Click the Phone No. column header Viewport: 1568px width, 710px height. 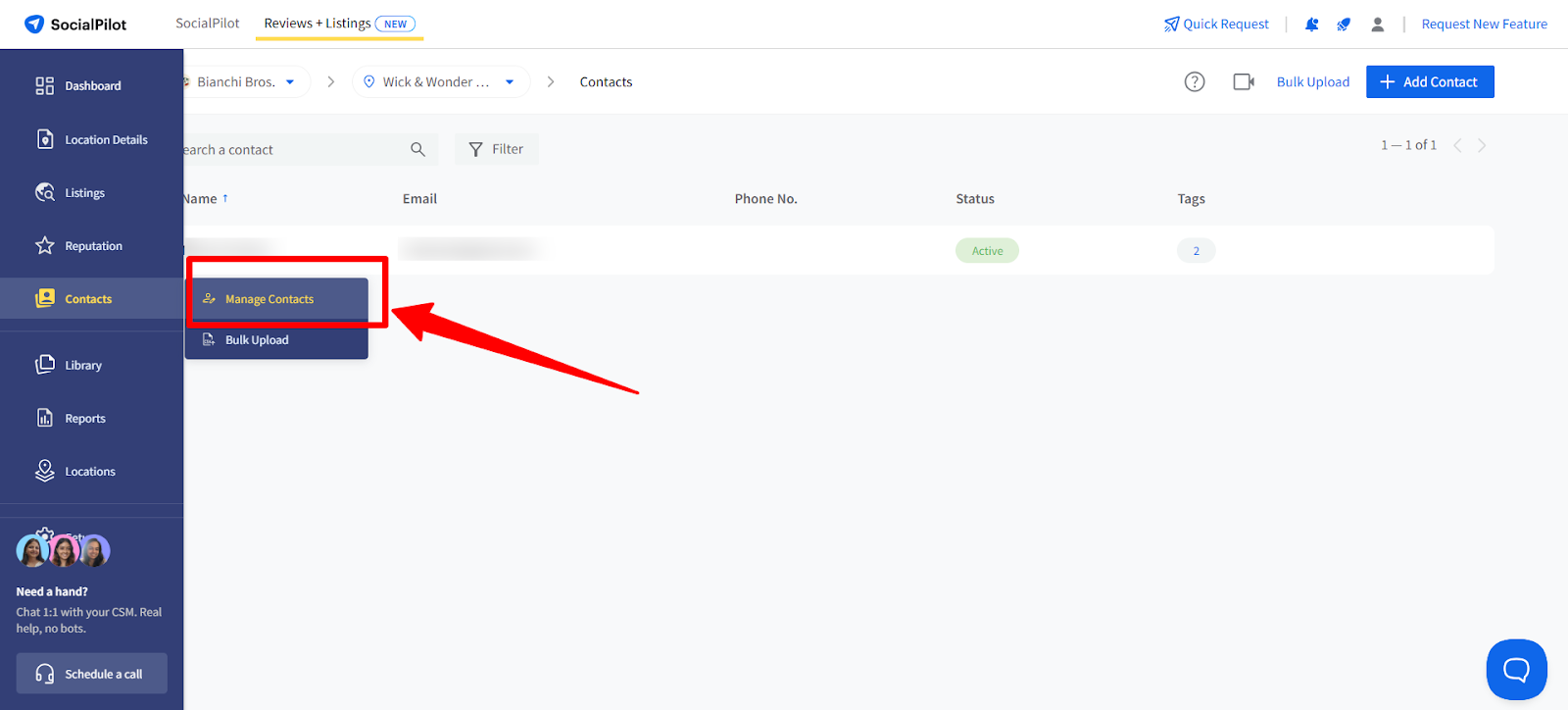[x=766, y=199]
